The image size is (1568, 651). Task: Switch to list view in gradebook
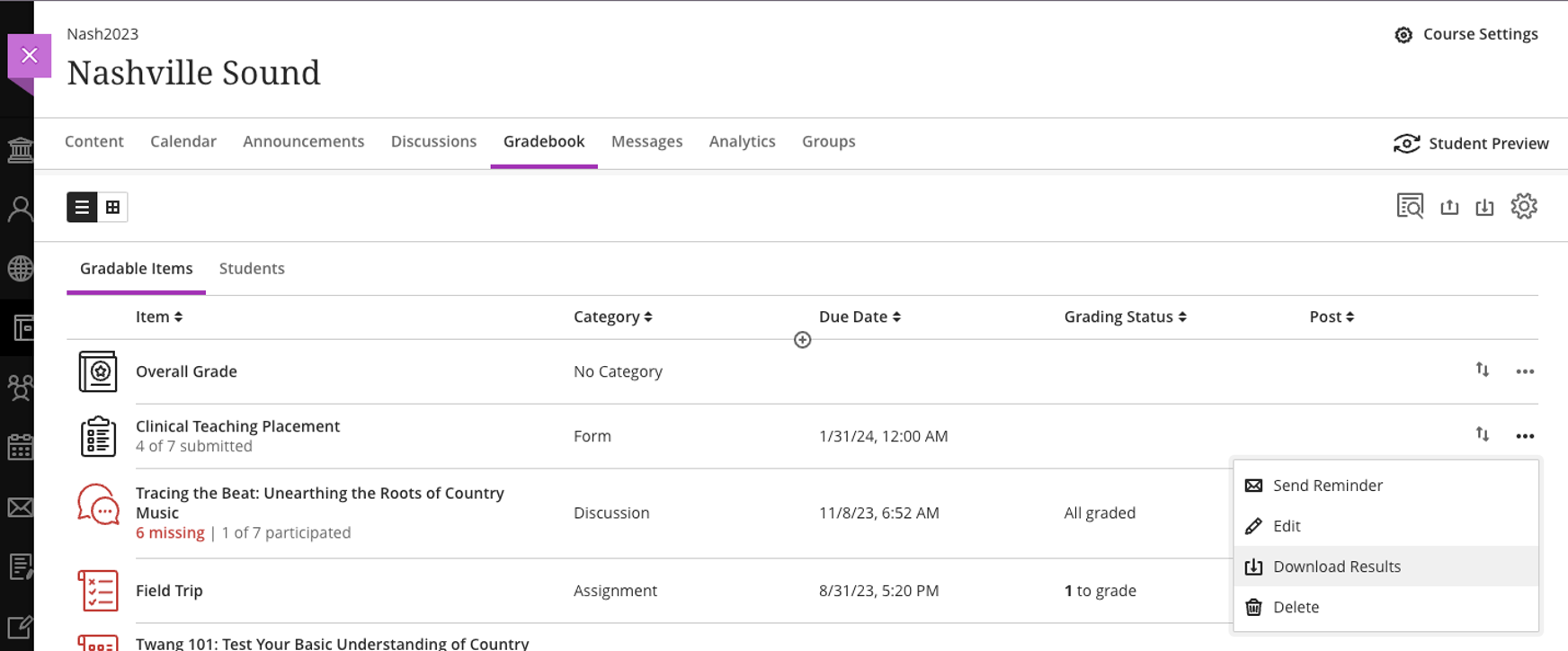[x=82, y=208]
